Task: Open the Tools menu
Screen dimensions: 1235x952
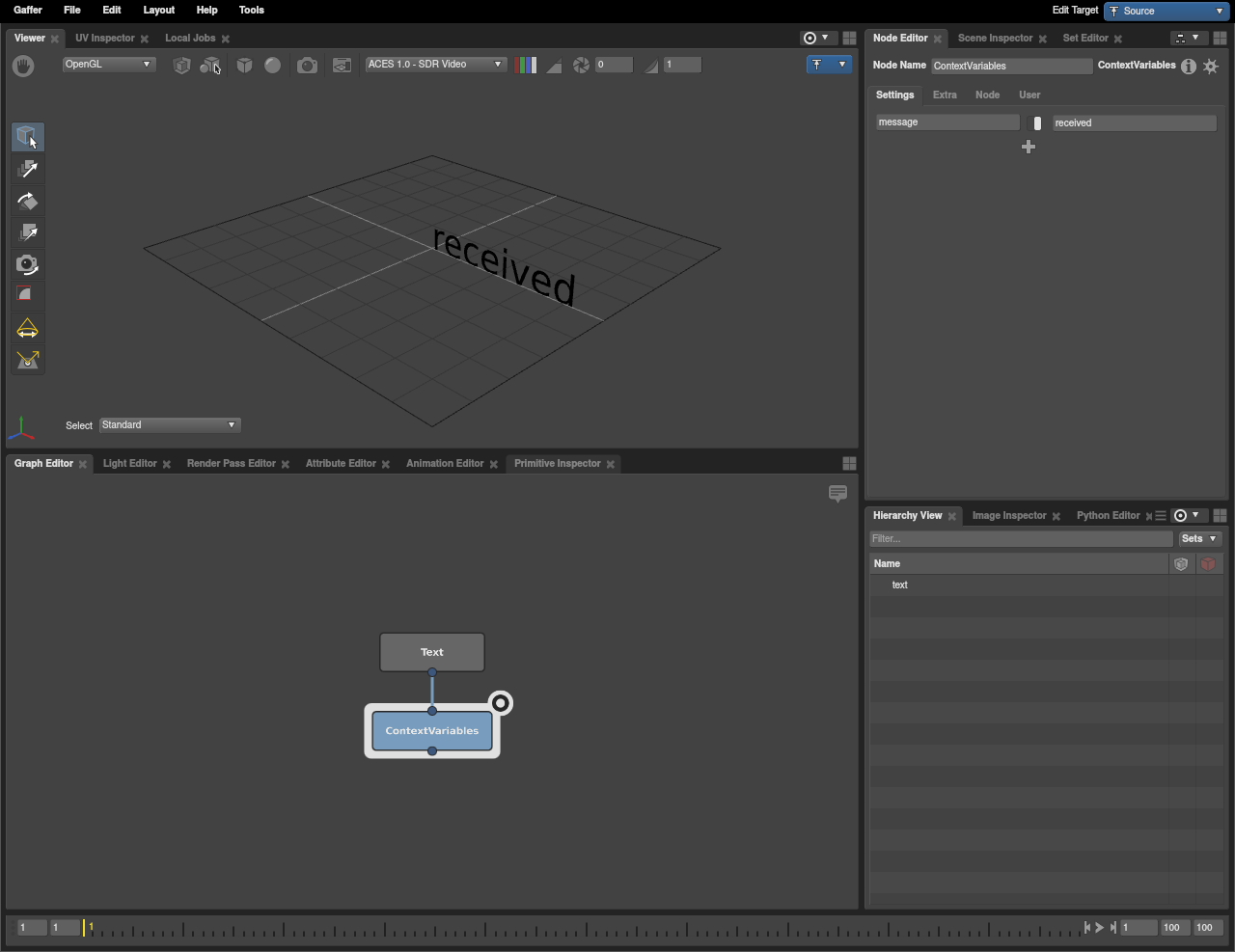Action: tap(251, 10)
